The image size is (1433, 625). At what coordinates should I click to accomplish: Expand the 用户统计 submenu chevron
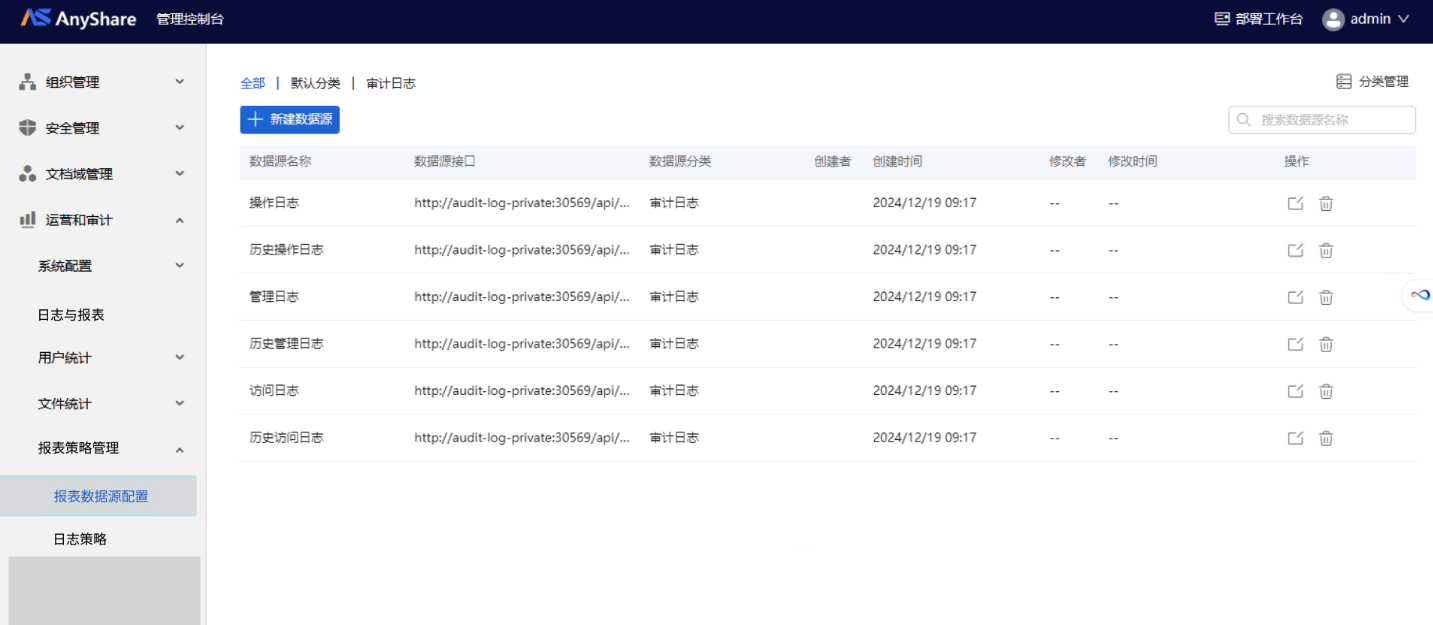pos(180,357)
